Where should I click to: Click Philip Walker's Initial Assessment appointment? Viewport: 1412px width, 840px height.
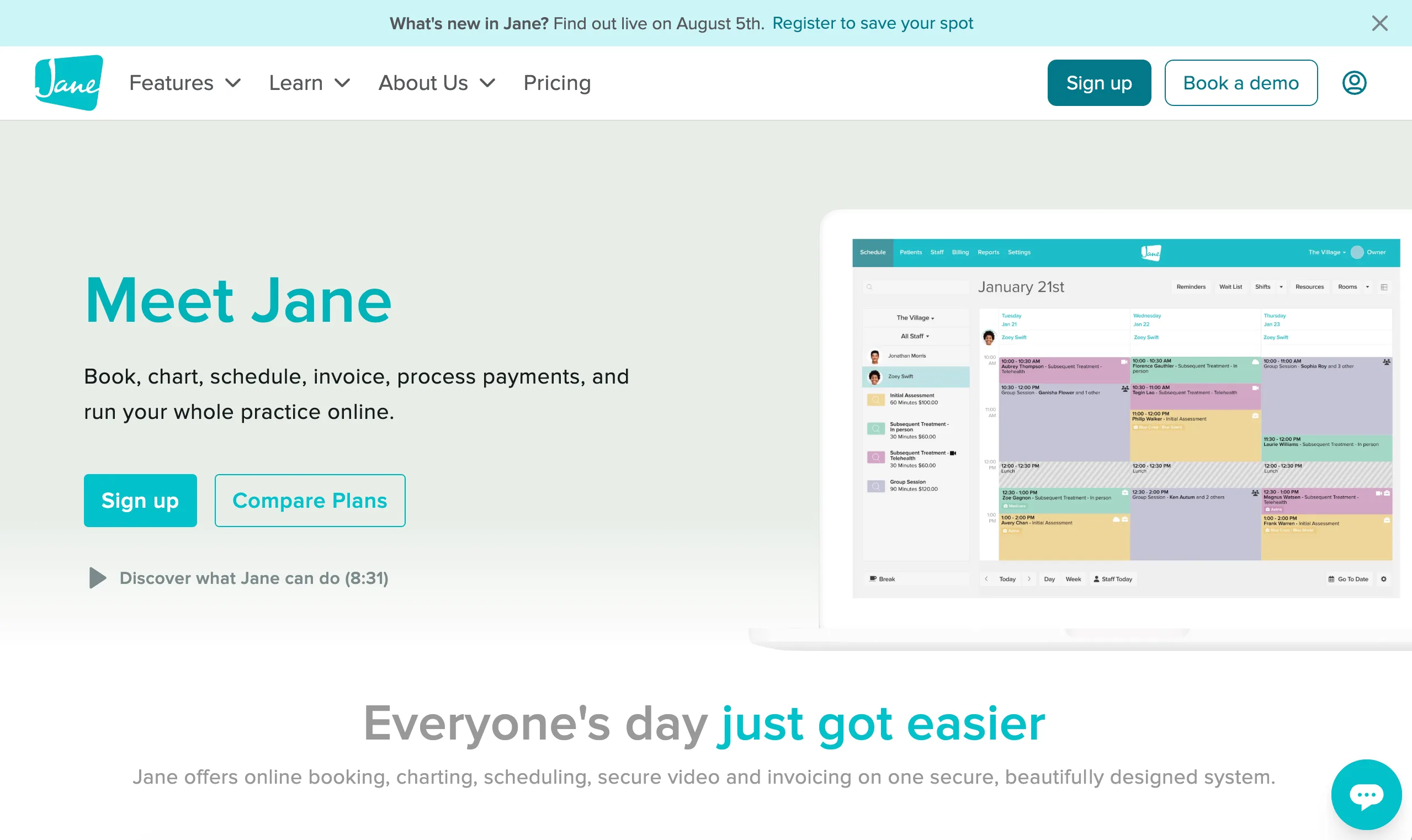click(1195, 435)
